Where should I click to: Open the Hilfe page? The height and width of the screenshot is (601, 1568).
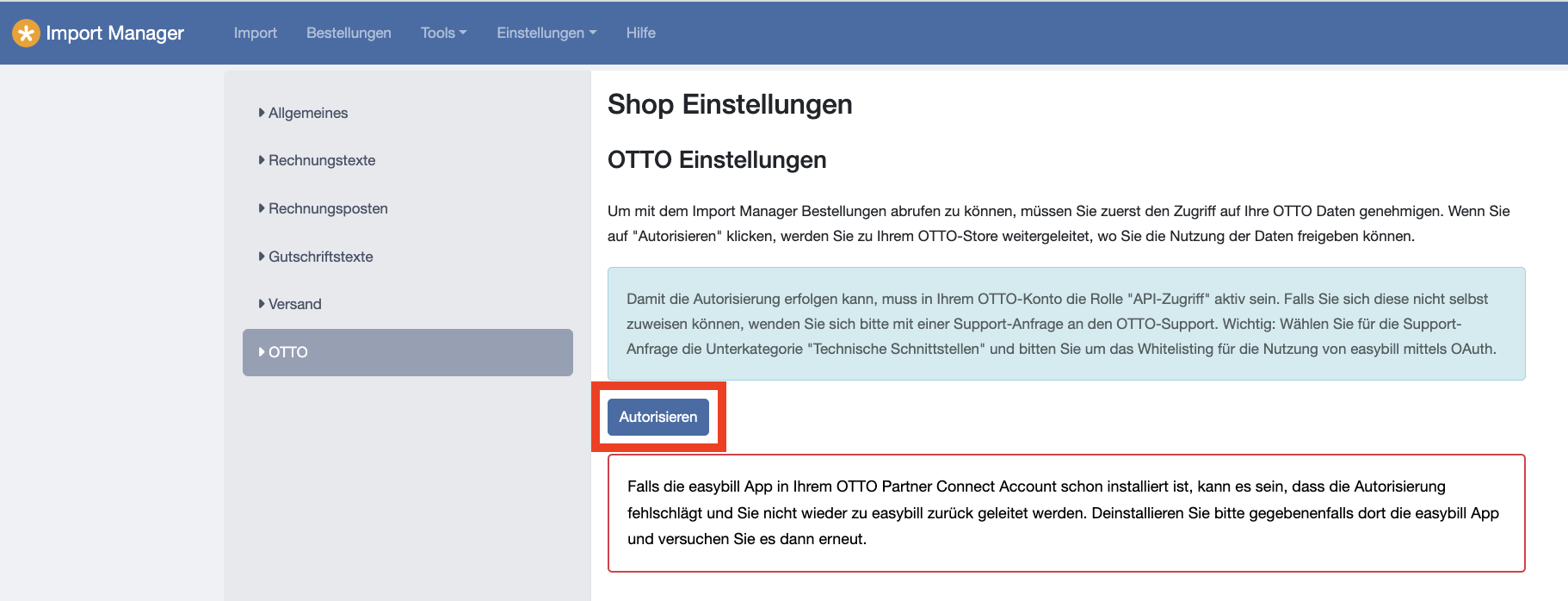[641, 33]
